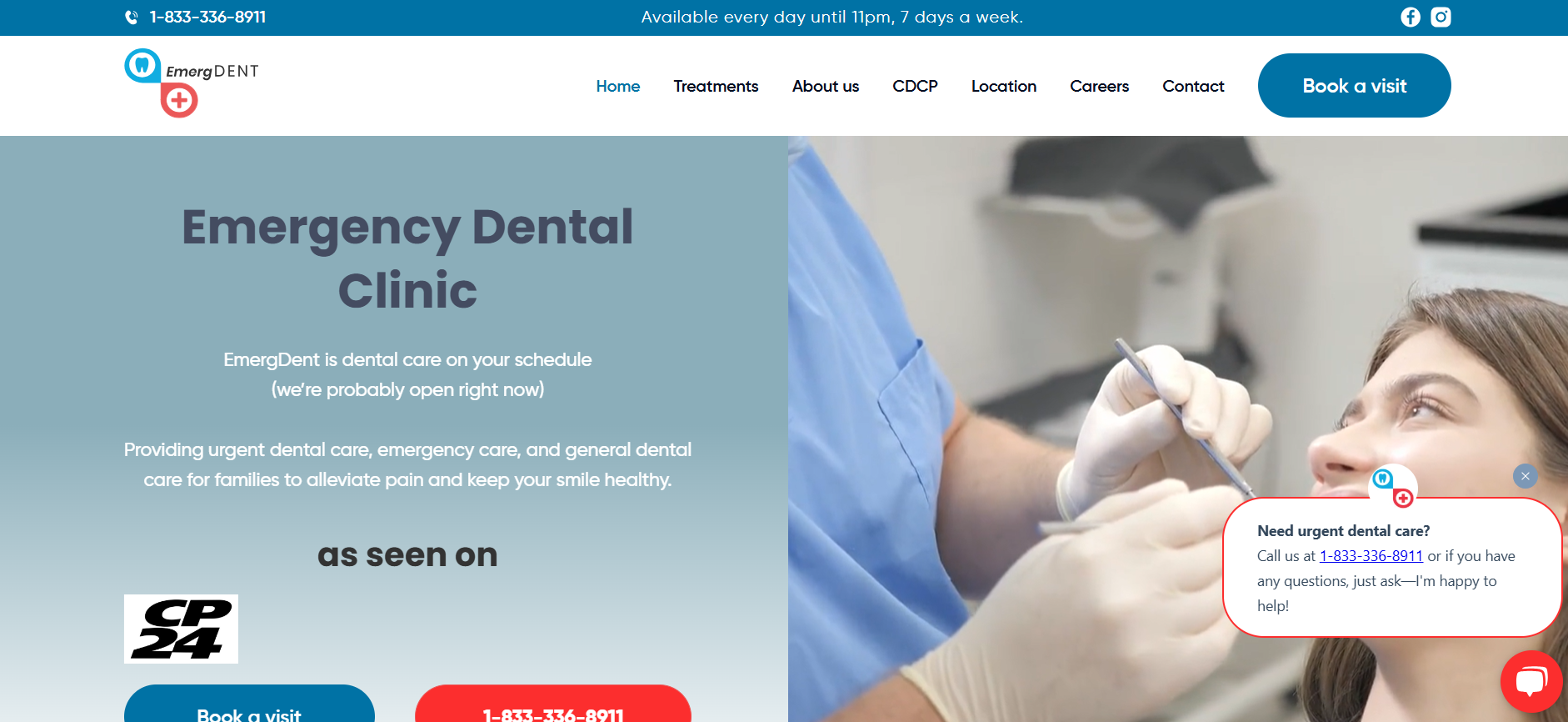Click the EmergDent logo in the header
The width and height of the screenshot is (1568, 722).
[x=192, y=83]
